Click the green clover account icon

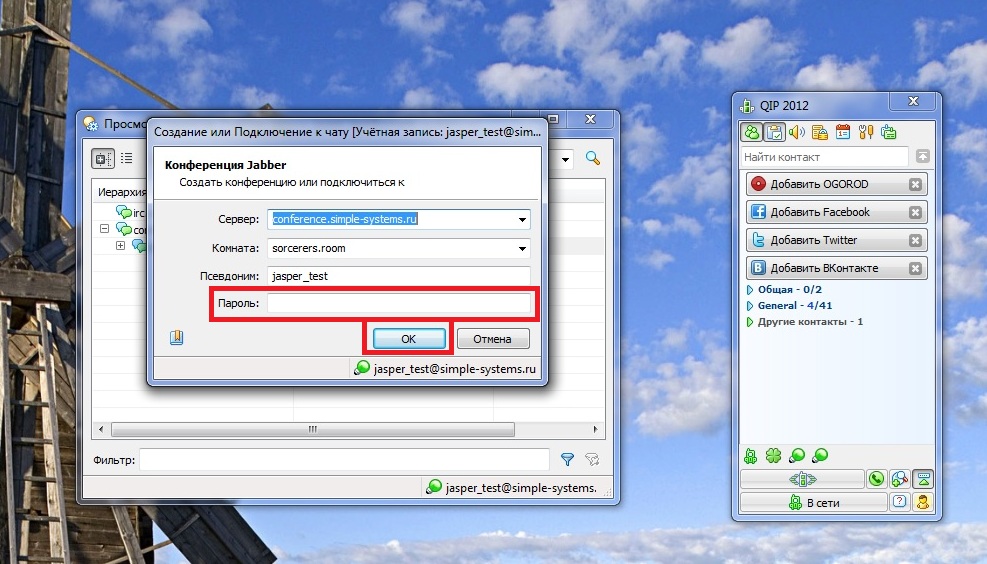[x=774, y=456]
